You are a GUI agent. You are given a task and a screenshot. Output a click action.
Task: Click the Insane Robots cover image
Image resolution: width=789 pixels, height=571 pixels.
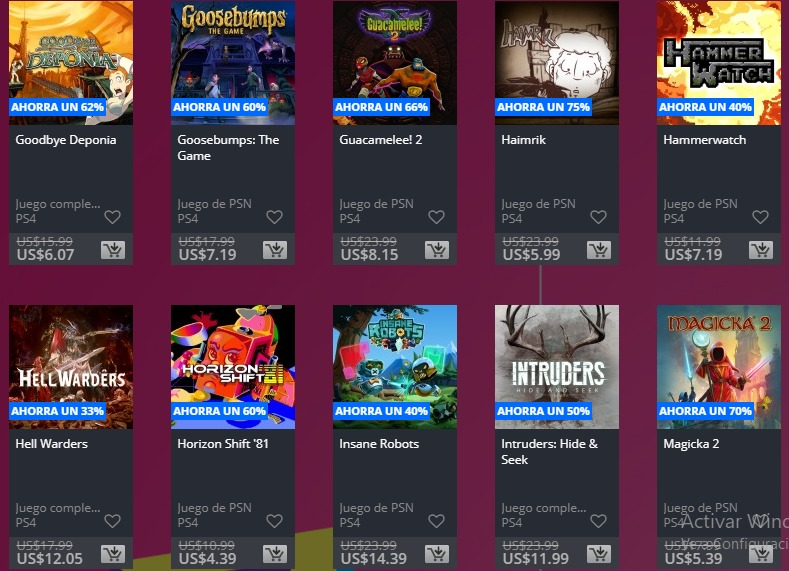[395, 367]
